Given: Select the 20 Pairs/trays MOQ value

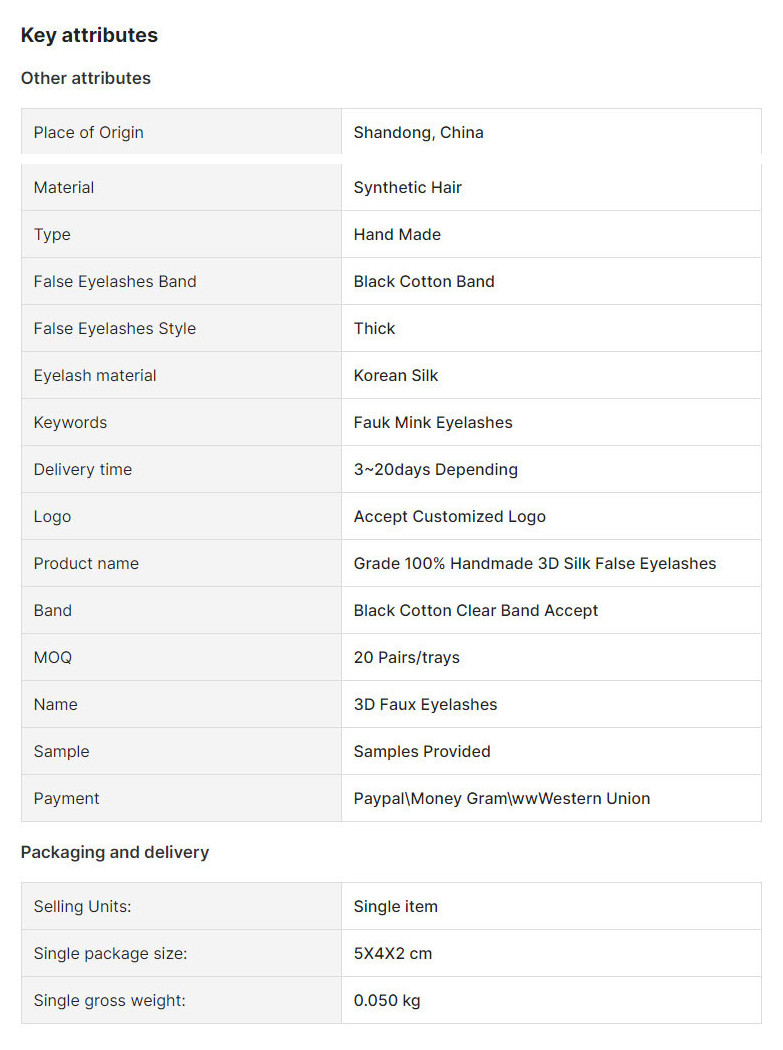Looking at the screenshot, I should (407, 657).
